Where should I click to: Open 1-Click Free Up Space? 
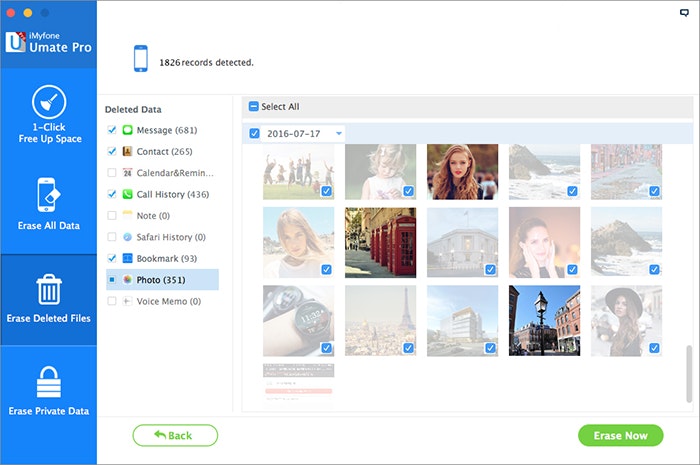(x=49, y=114)
